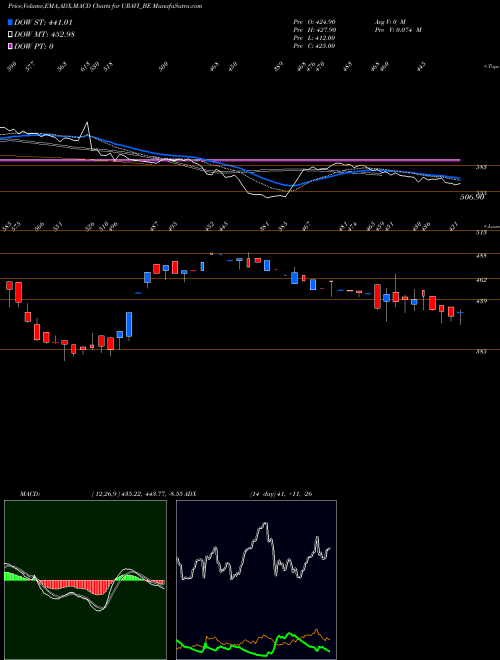The image size is (500, 660).
Task: Select the 'DOW MT: 452.98' label
Action: (44, 35)
